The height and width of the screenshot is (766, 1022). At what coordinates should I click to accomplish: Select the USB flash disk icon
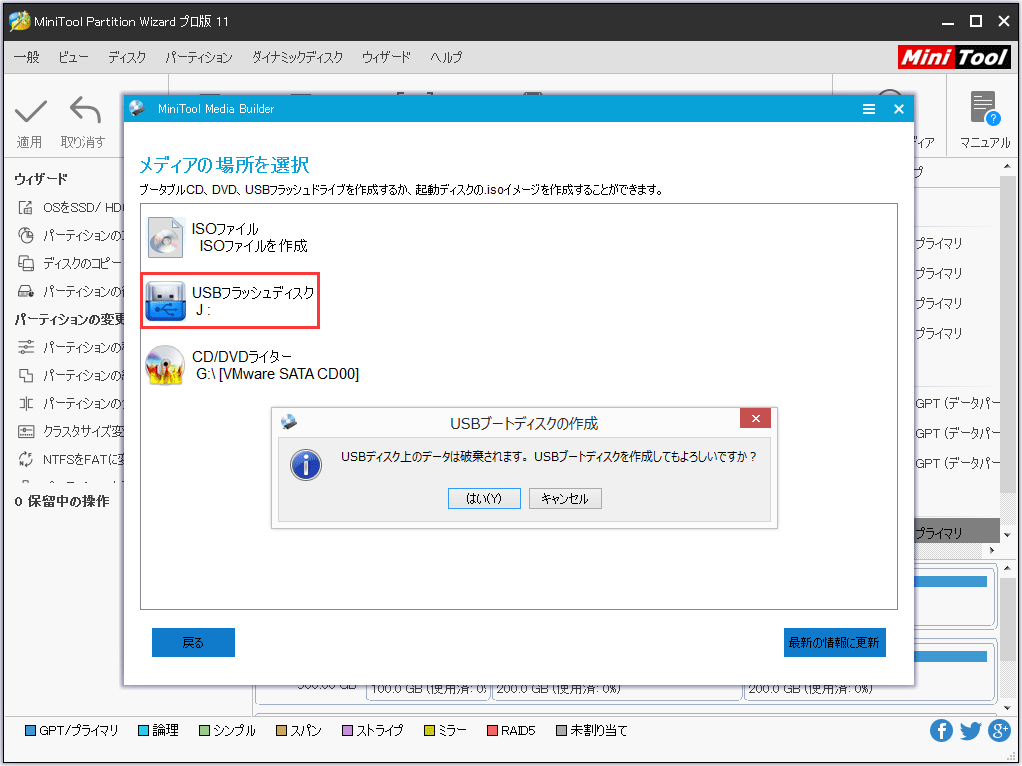click(x=166, y=301)
